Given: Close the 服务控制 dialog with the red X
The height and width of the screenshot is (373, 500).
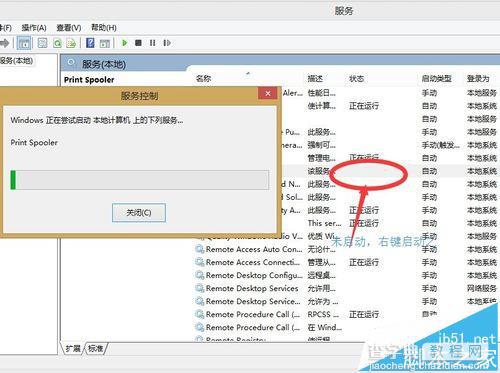Looking at the screenshot, I should pyautogui.click(x=268, y=93).
